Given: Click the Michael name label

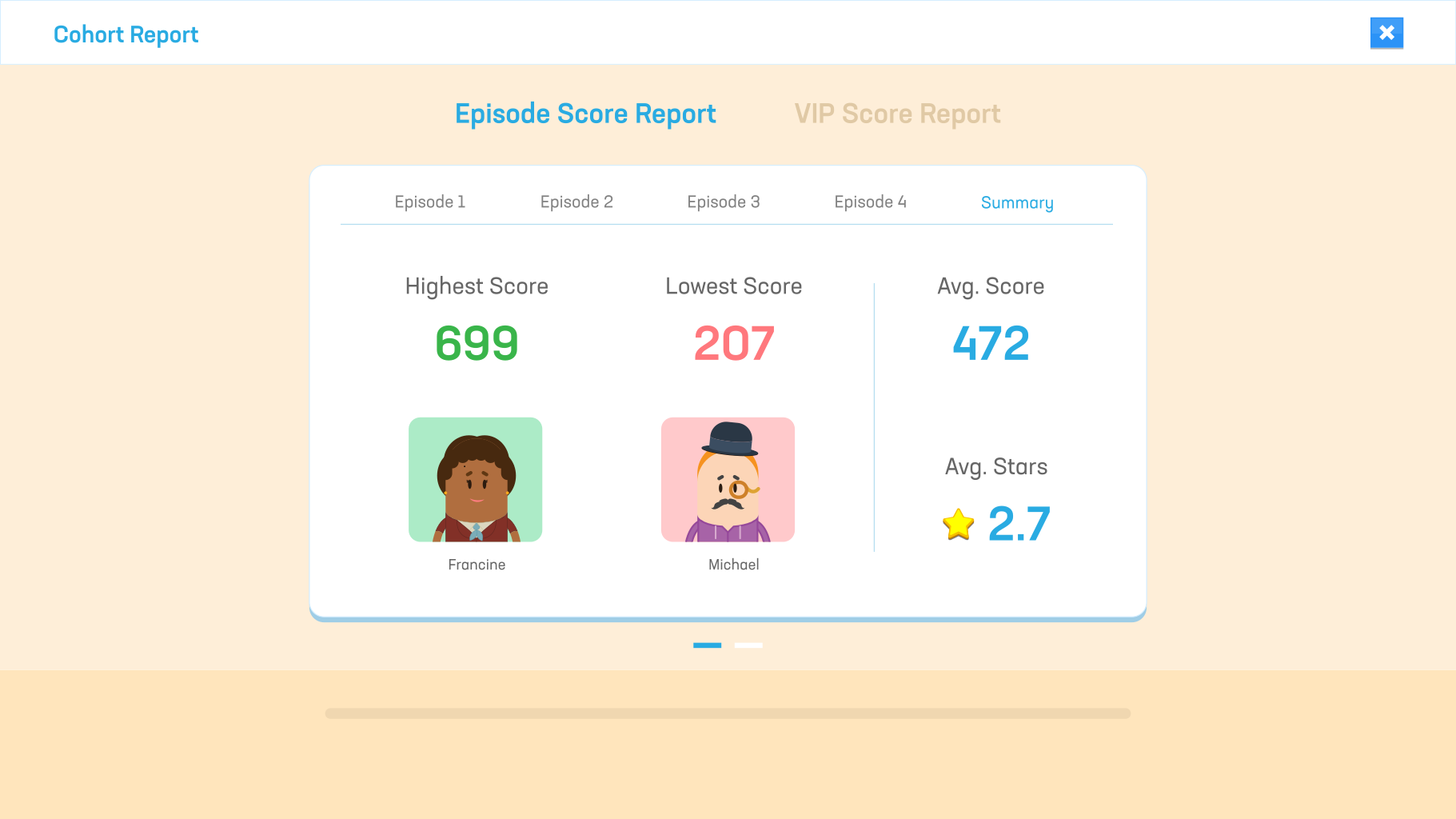Looking at the screenshot, I should click(732, 564).
